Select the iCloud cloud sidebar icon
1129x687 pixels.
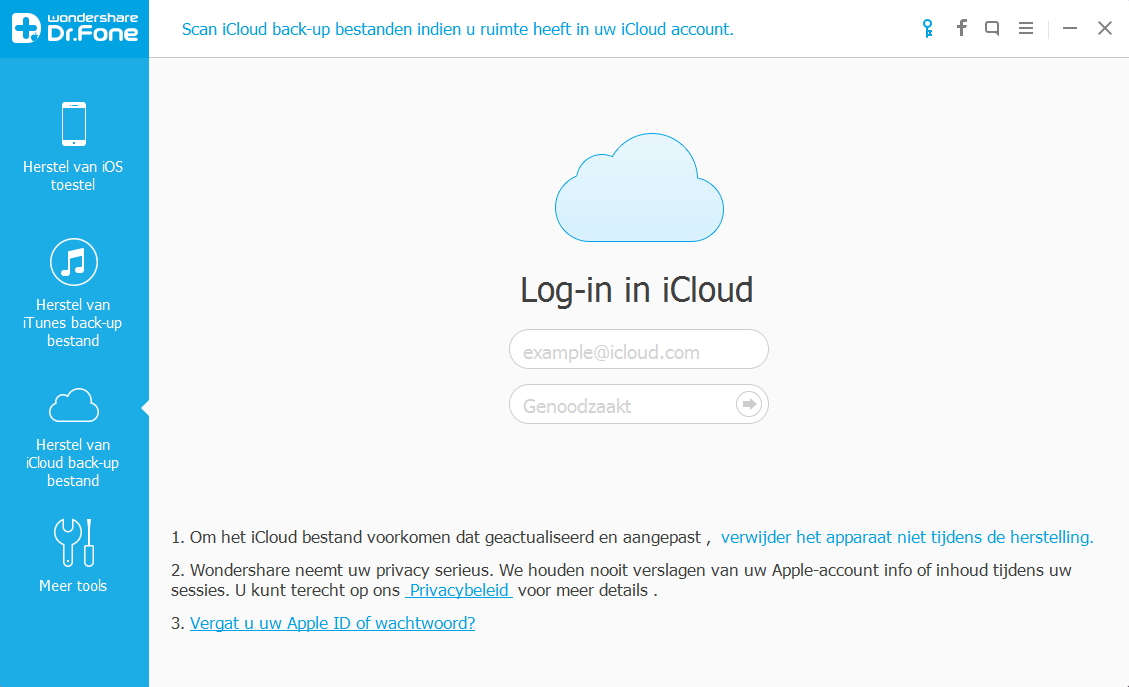tap(73, 405)
